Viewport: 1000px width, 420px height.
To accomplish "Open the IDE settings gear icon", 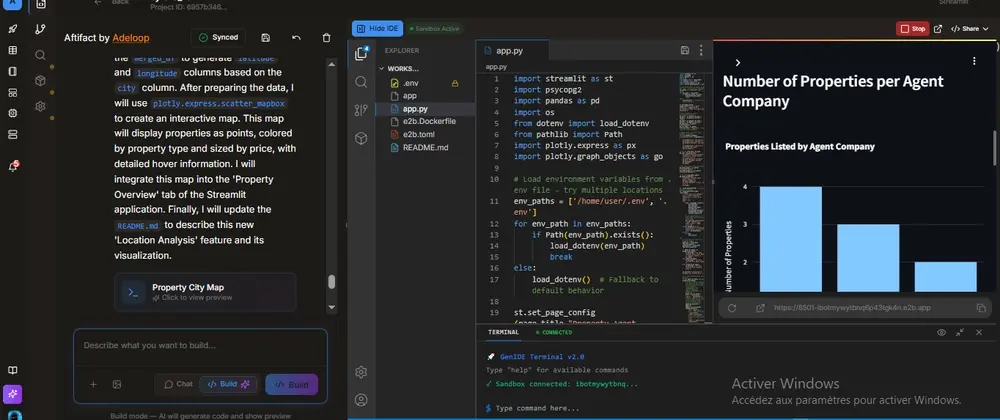I will tap(361, 372).
